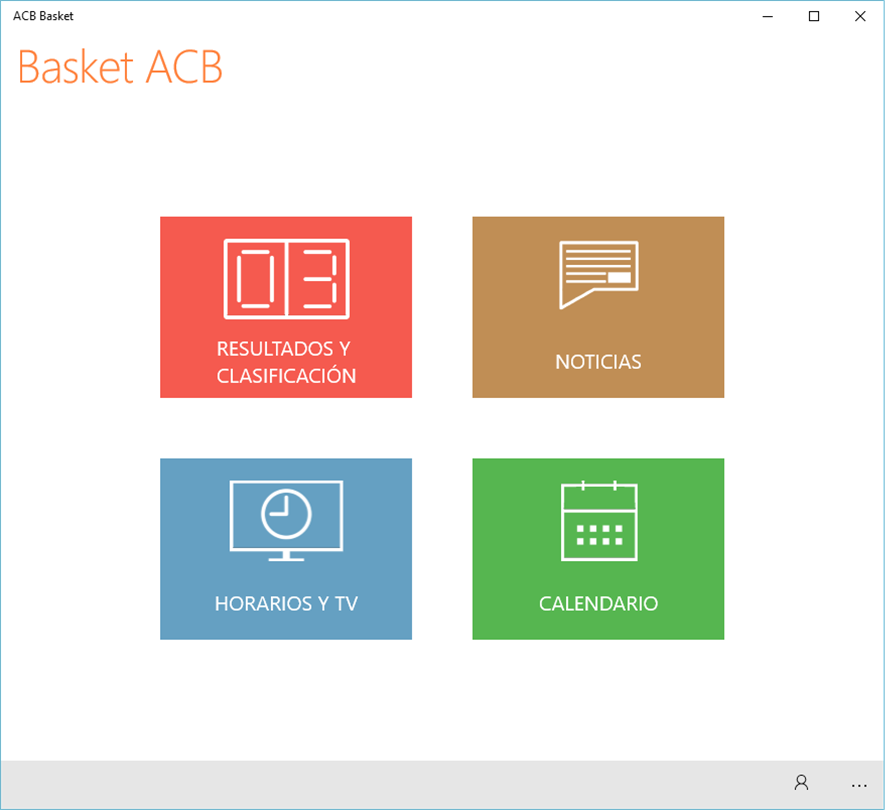Click the Basket ACB heading

coord(120,67)
